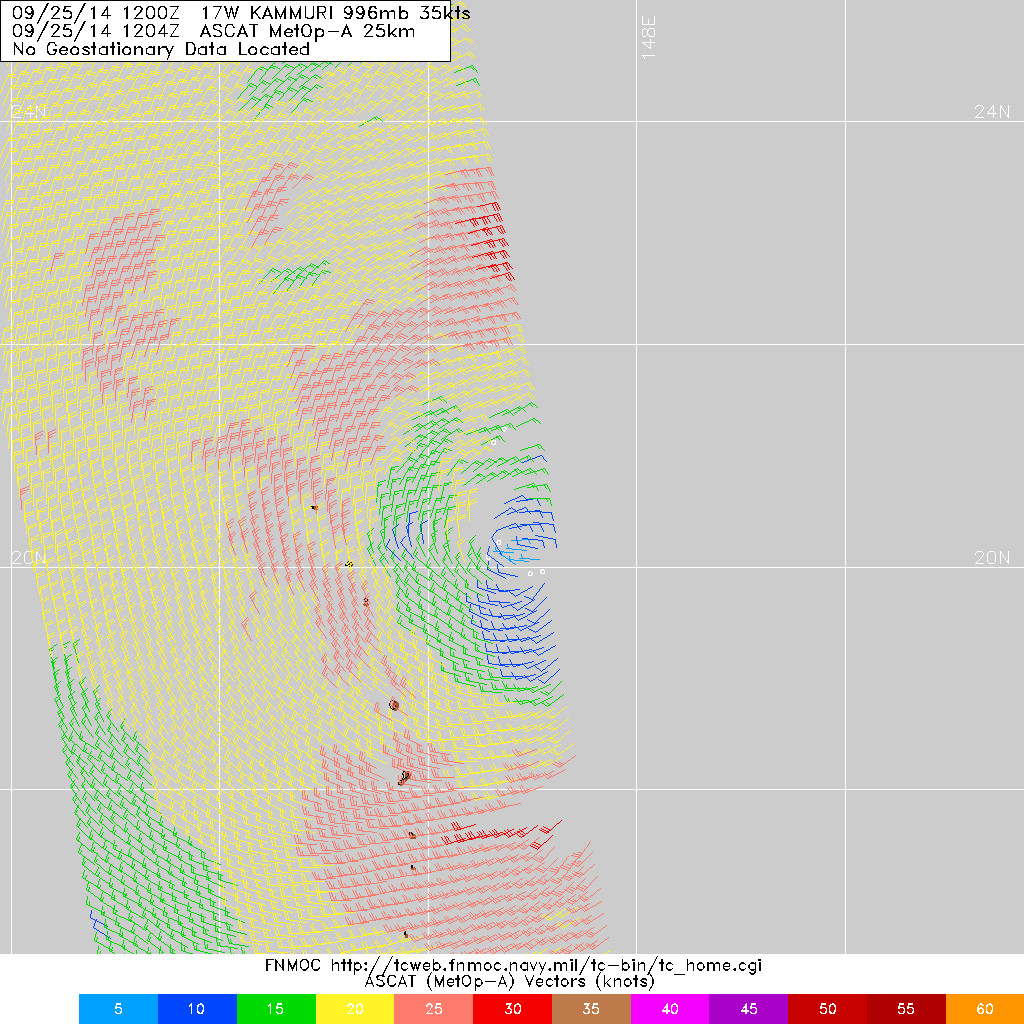Click the 20N latitude gridline label
The height and width of the screenshot is (1024, 1024).
(x=27, y=558)
